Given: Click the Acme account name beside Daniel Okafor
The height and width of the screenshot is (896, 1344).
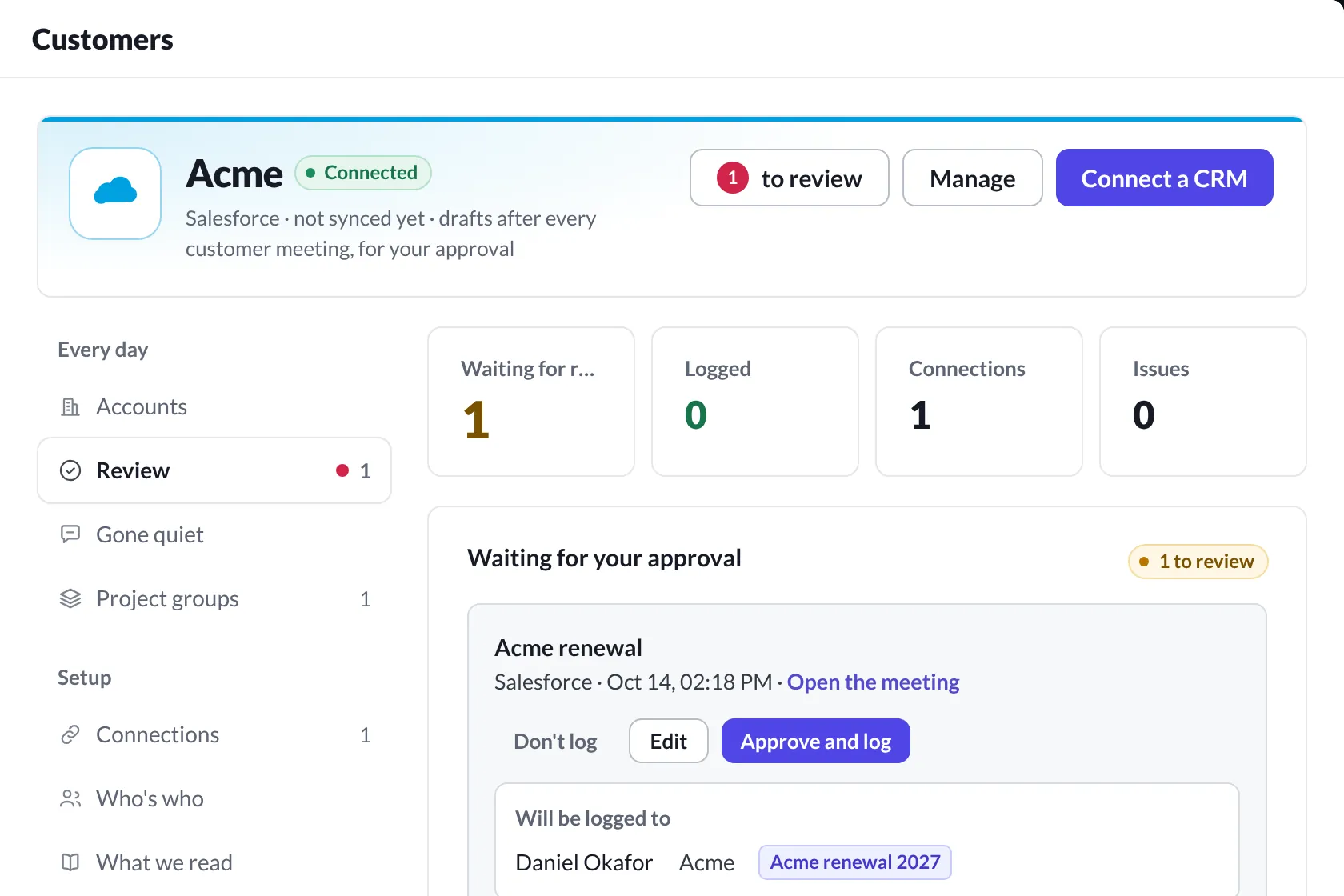Looking at the screenshot, I should [x=707, y=862].
